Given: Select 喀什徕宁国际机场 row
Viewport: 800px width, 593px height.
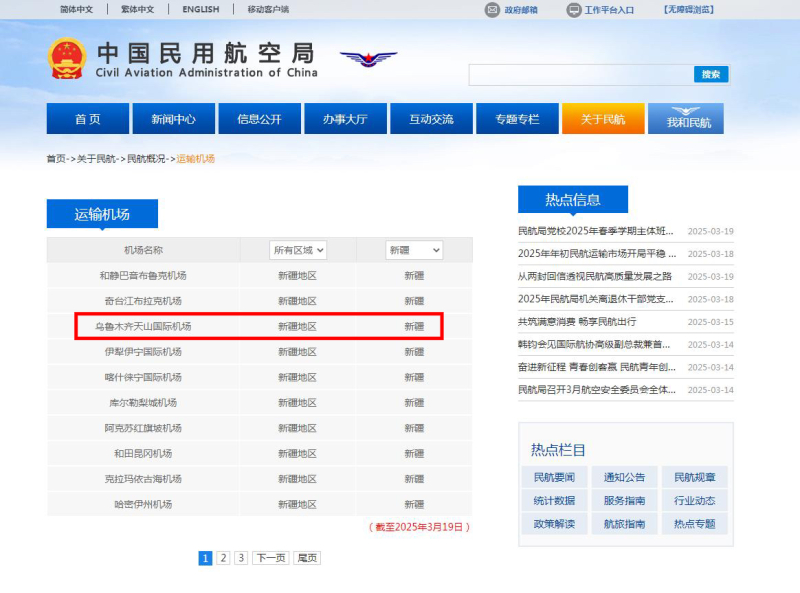Looking at the screenshot, I should coord(259,377).
